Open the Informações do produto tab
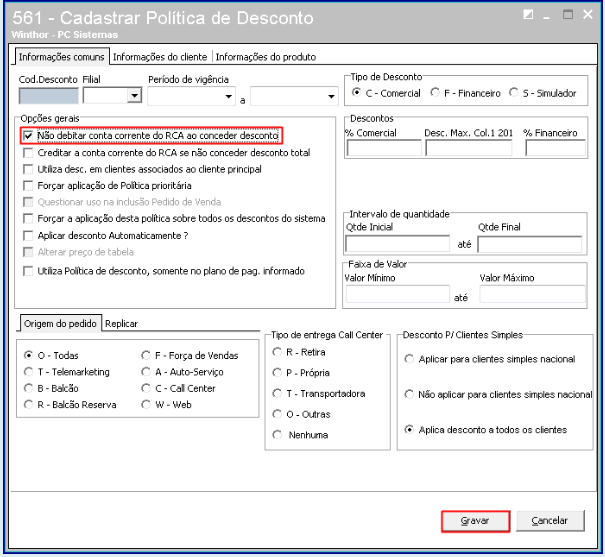 point(265,57)
